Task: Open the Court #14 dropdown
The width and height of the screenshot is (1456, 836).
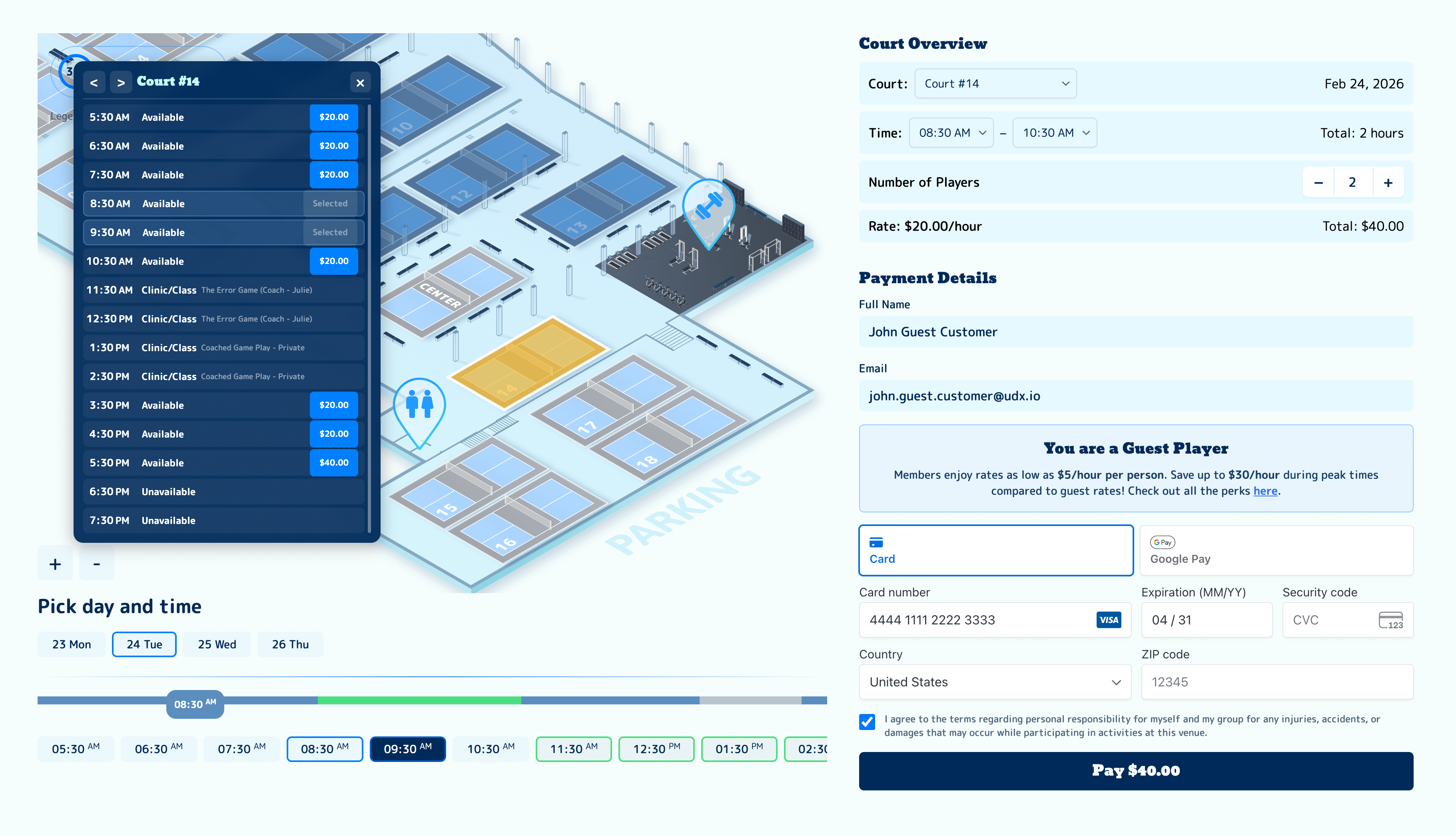Action: pyautogui.click(x=995, y=83)
